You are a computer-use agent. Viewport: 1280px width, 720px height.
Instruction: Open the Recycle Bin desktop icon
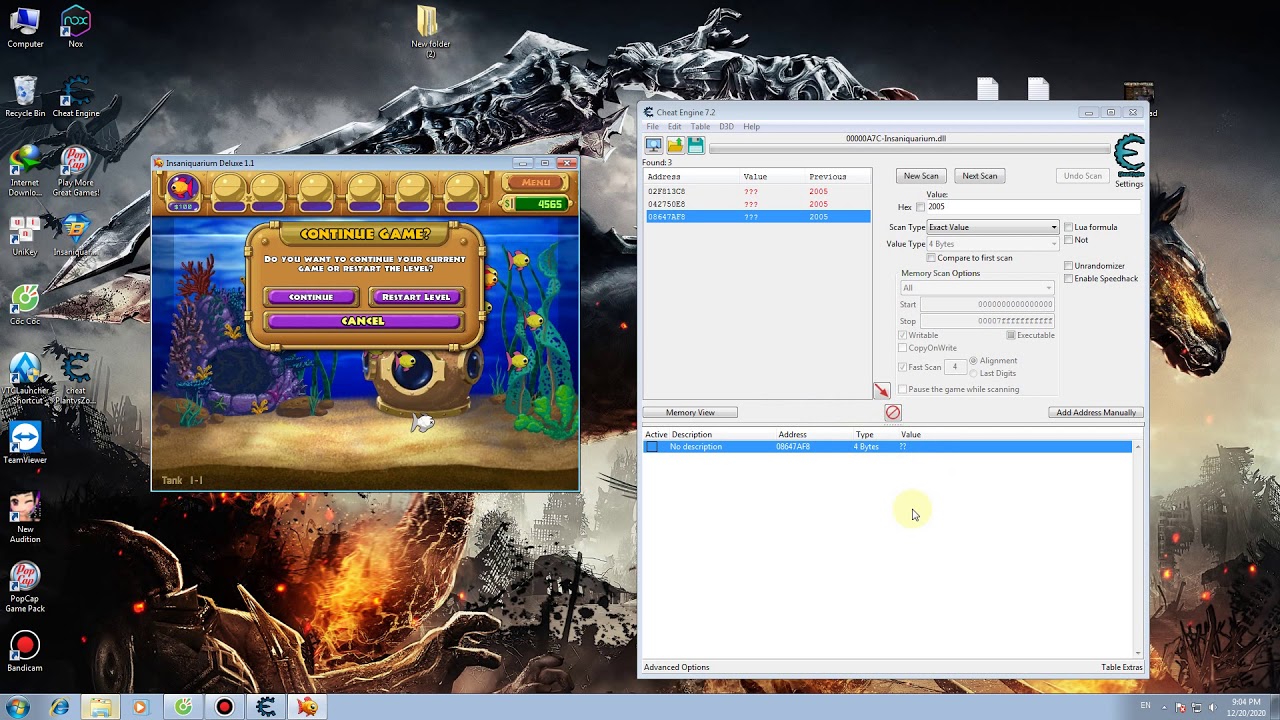(x=25, y=97)
